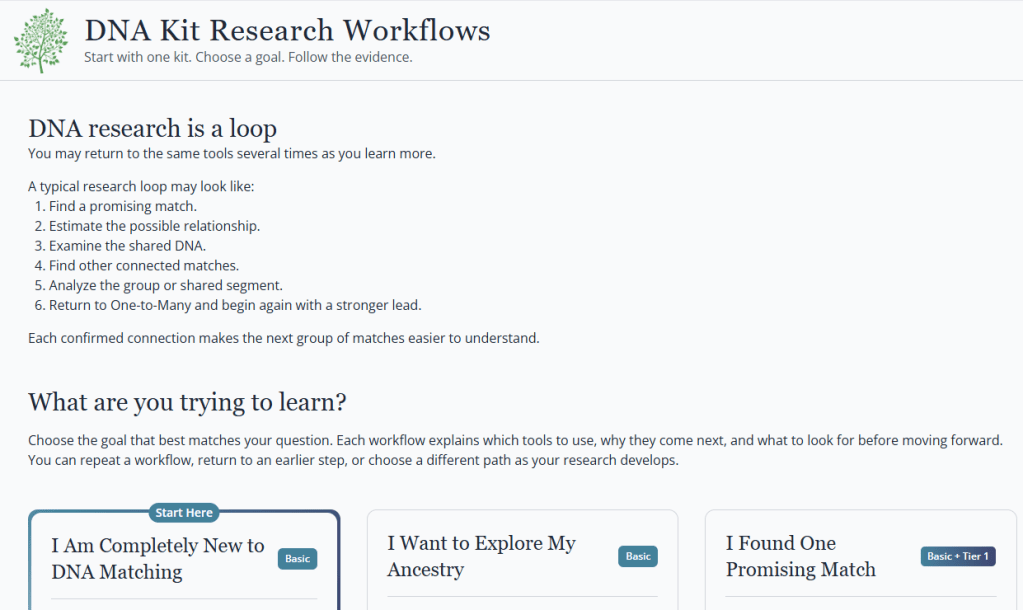Click the DNA Kit Research Workflows title
This screenshot has height=610, width=1023.
pos(287,31)
